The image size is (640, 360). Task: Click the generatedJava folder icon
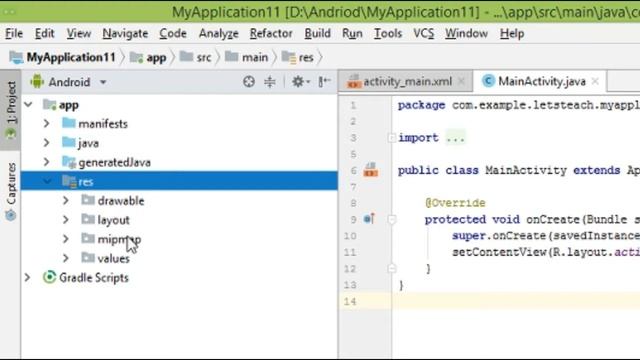coord(69,162)
